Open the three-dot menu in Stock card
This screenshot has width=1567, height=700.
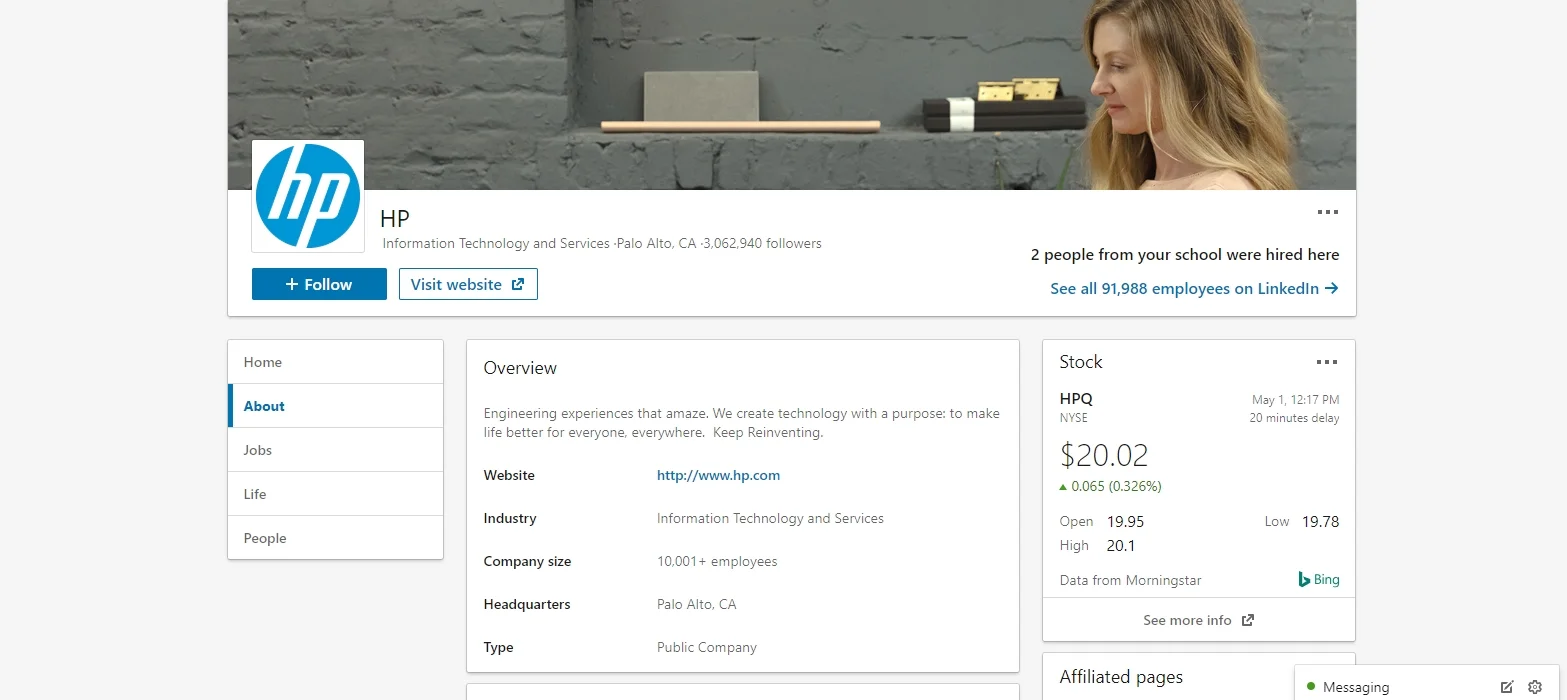coord(1327,362)
